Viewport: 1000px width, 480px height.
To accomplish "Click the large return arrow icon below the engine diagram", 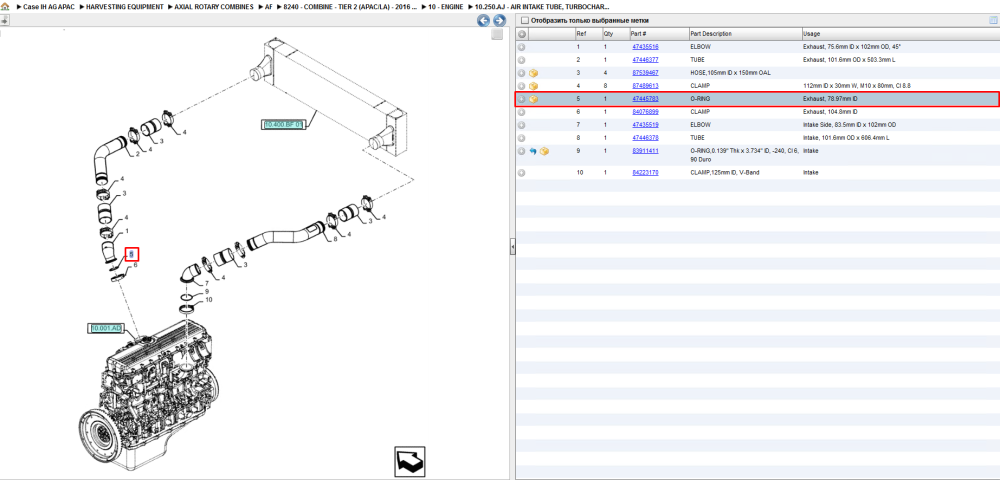I will pos(409,462).
